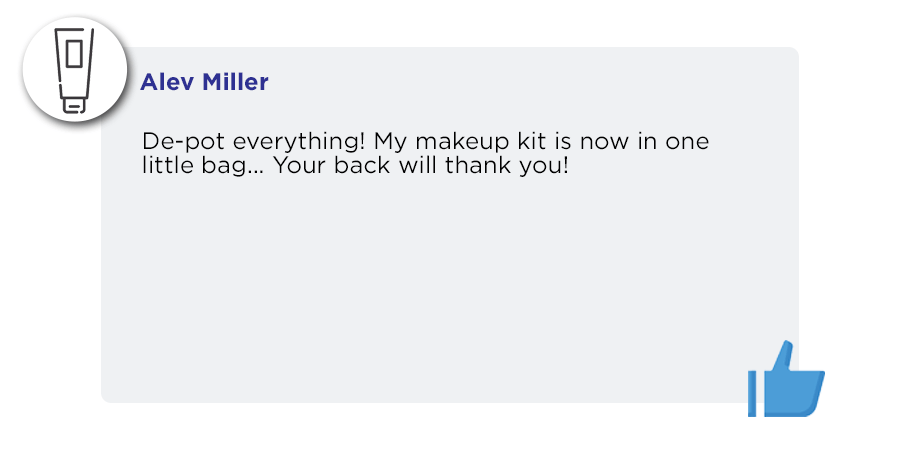Select the text Your back will thank you!

pos(421,166)
